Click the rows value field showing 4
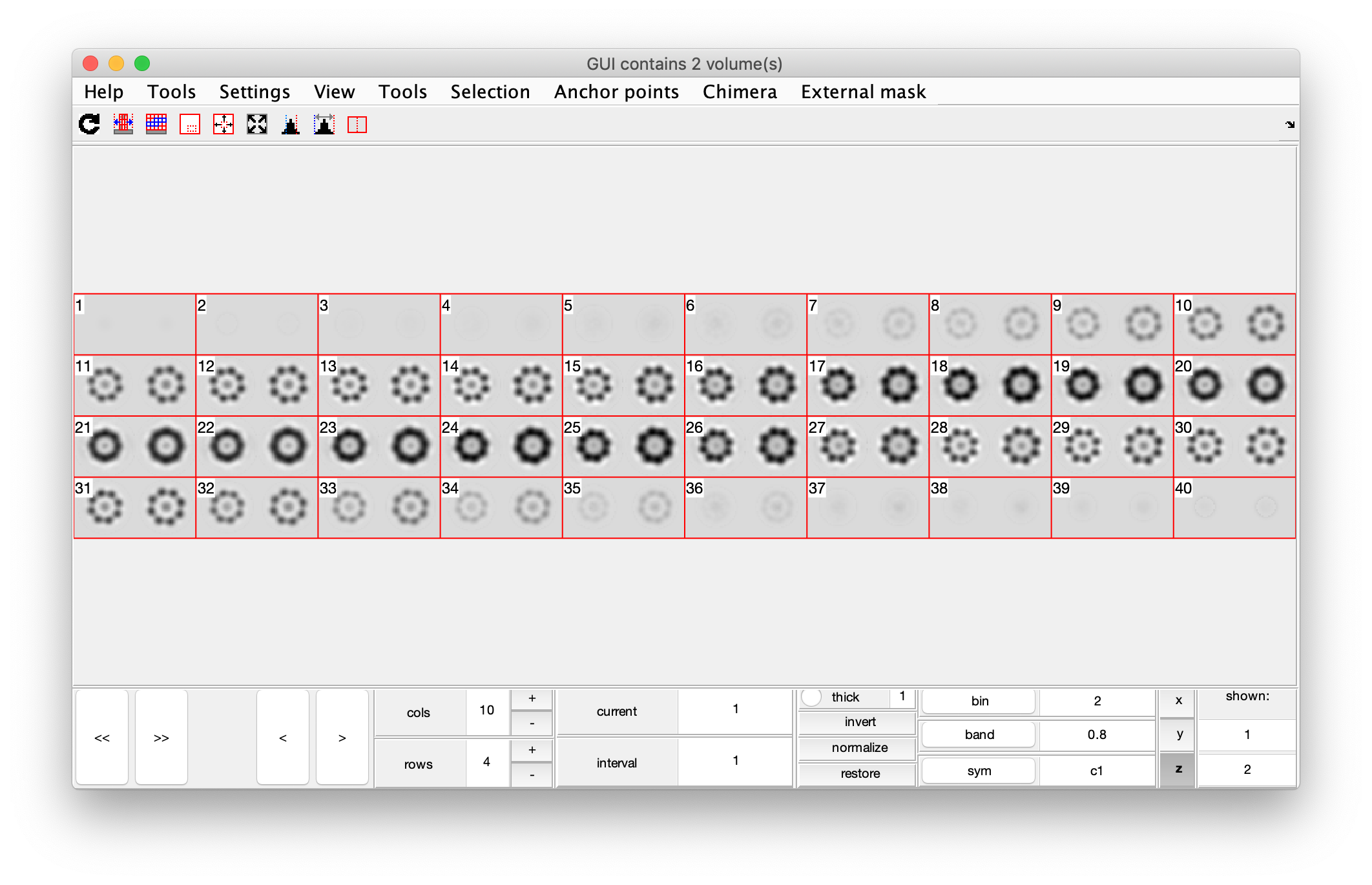The image size is (1372, 885). pos(486,762)
